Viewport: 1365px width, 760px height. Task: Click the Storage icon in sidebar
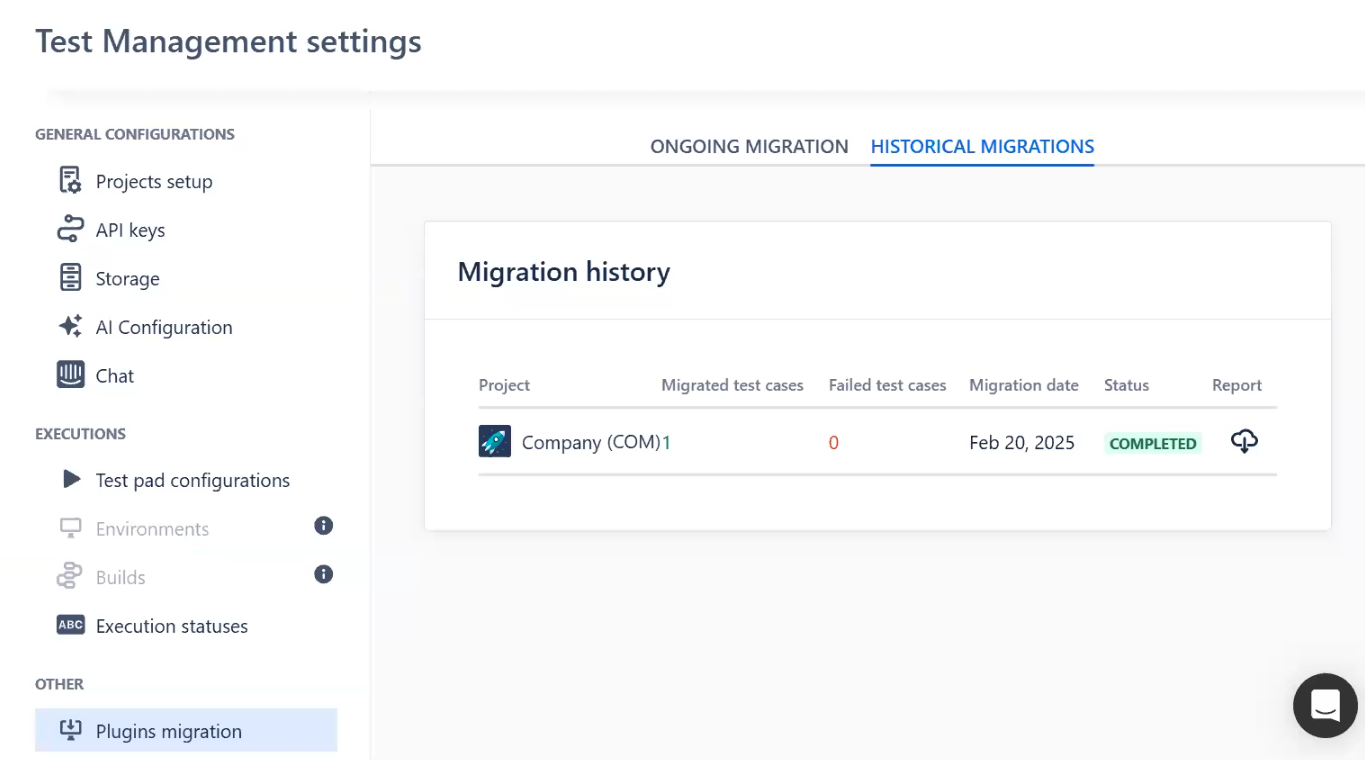(x=70, y=278)
